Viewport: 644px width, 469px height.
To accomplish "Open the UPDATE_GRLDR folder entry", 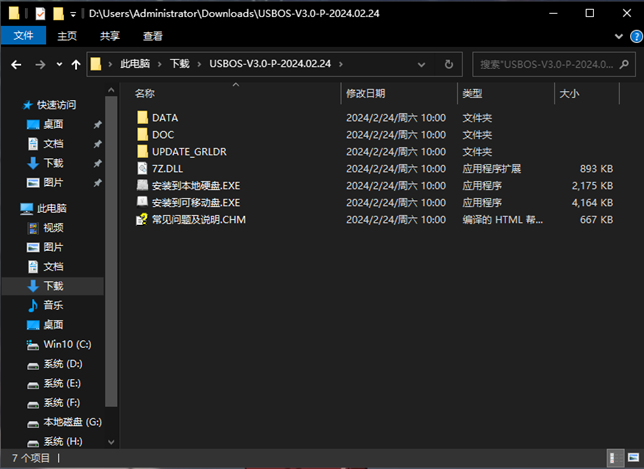I will click(188, 151).
